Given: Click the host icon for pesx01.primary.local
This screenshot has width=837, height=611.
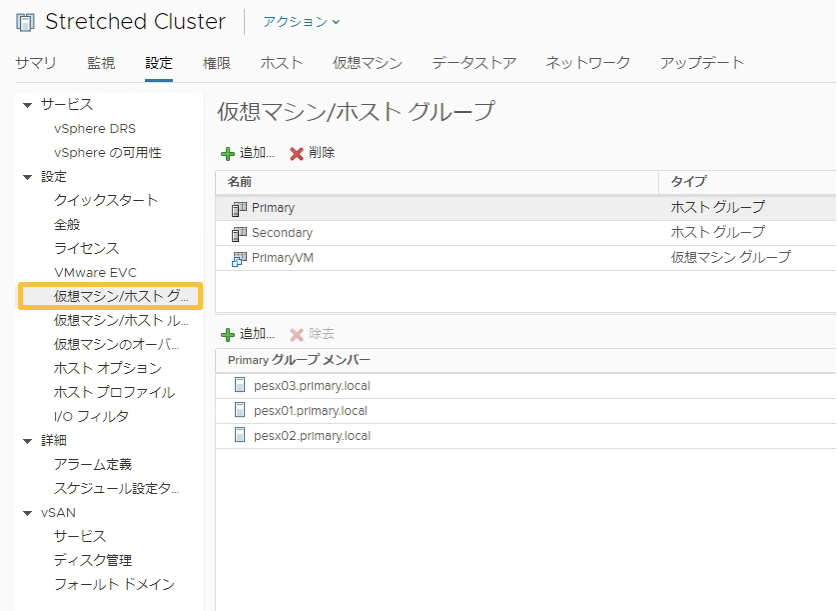Looking at the screenshot, I should tap(240, 410).
